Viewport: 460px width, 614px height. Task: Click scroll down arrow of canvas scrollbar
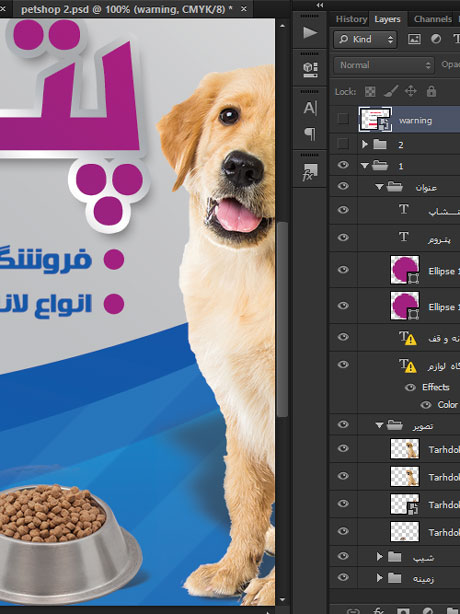tap(282, 600)
